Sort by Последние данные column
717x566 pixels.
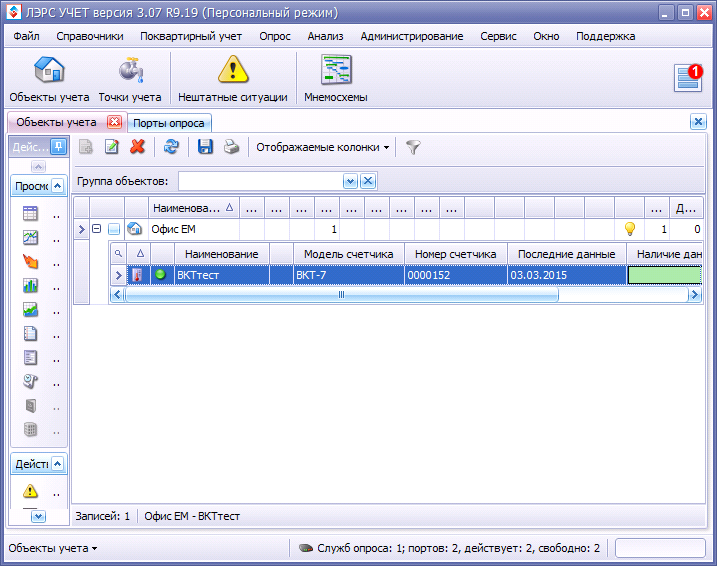567,254
